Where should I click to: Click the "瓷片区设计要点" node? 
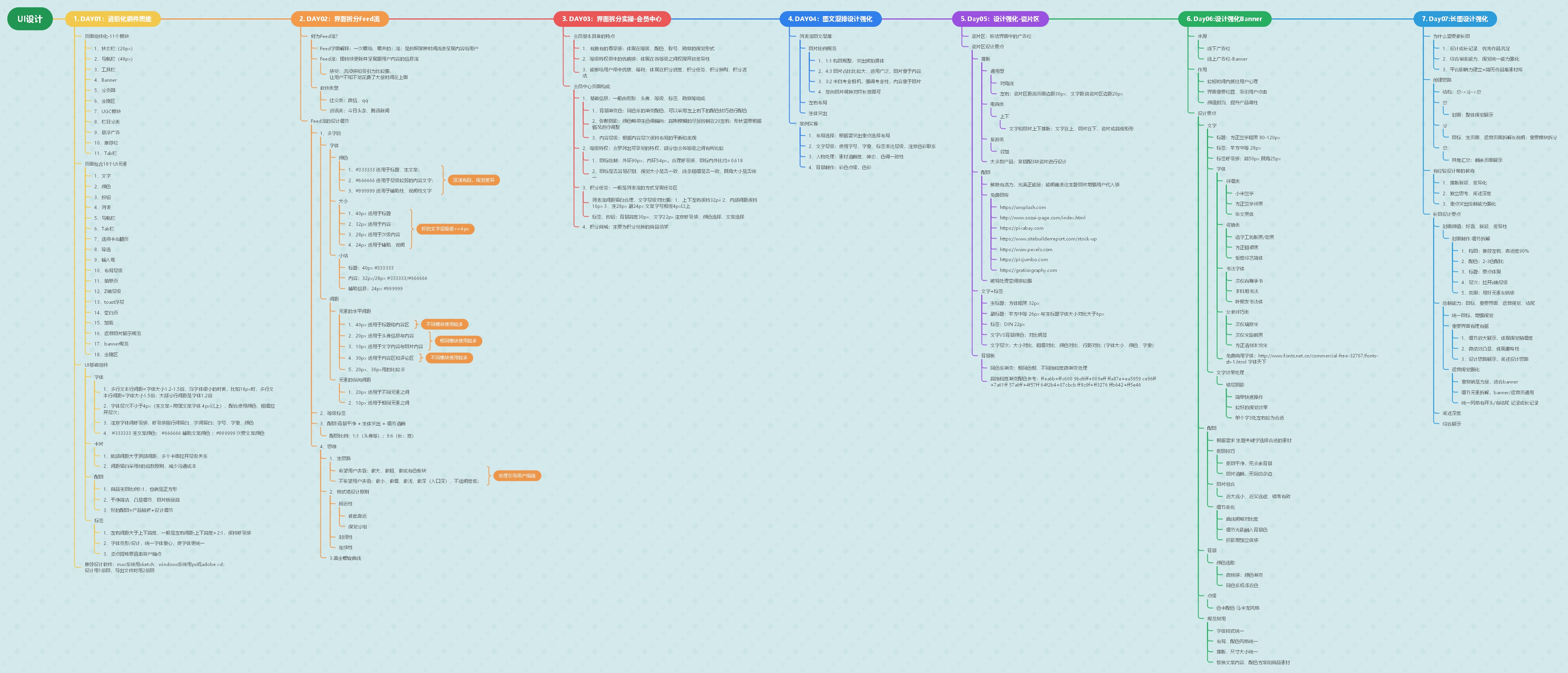point(987,47)
